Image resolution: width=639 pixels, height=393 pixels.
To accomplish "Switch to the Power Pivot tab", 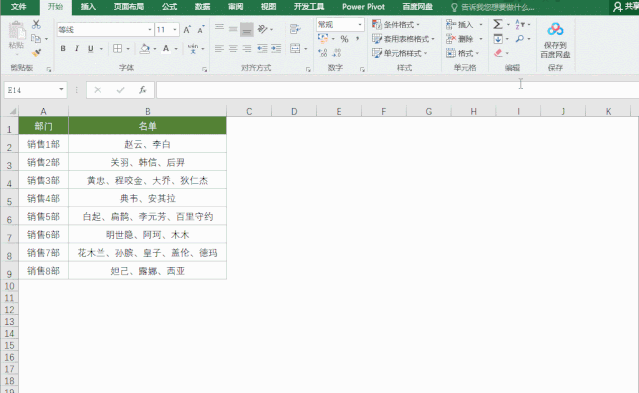I will pyautogui.click(x=363, y=7).
